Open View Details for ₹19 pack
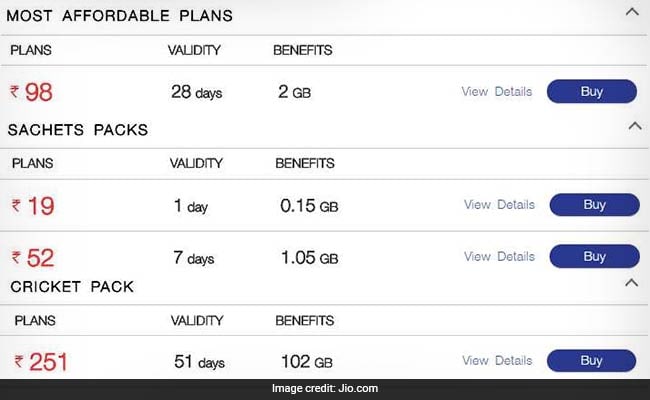The height and width of the screenshot is (400, 650). coord(499,205)
